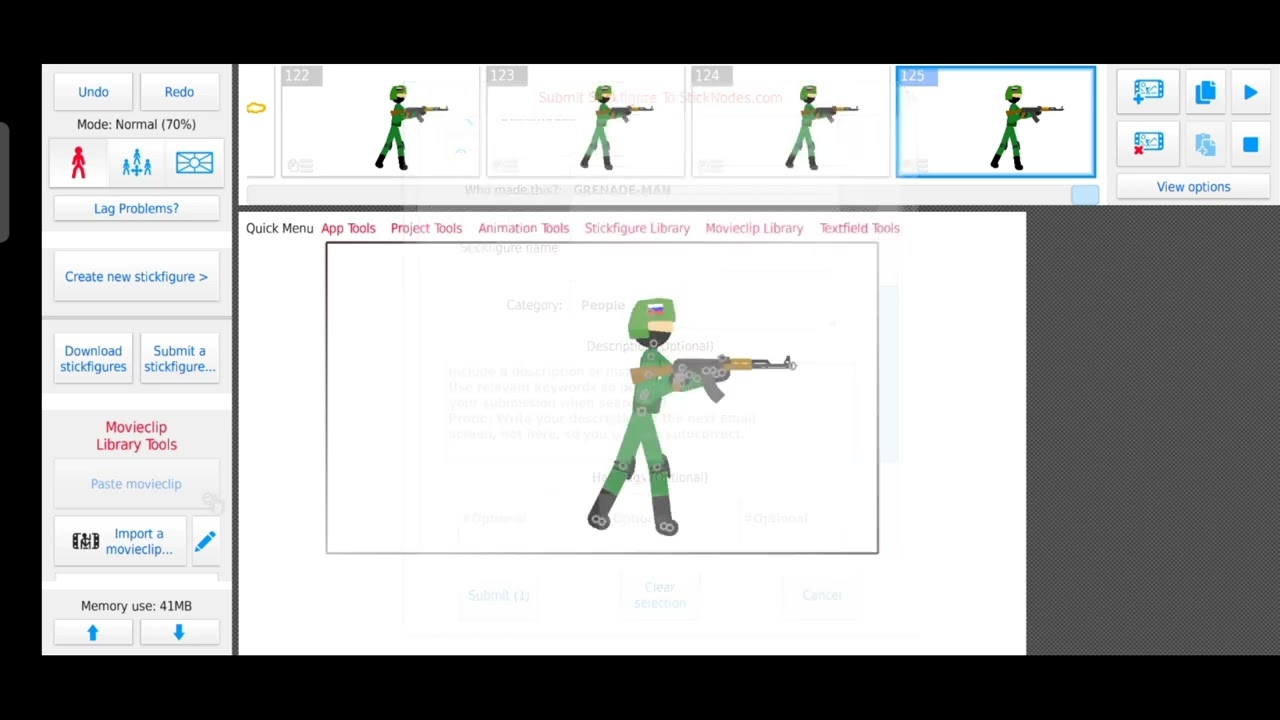Click the "Mode: Normal (70%)" text
Viewport: 1280px width, 720px height.
pyautogui.click(x=136, y=124)
